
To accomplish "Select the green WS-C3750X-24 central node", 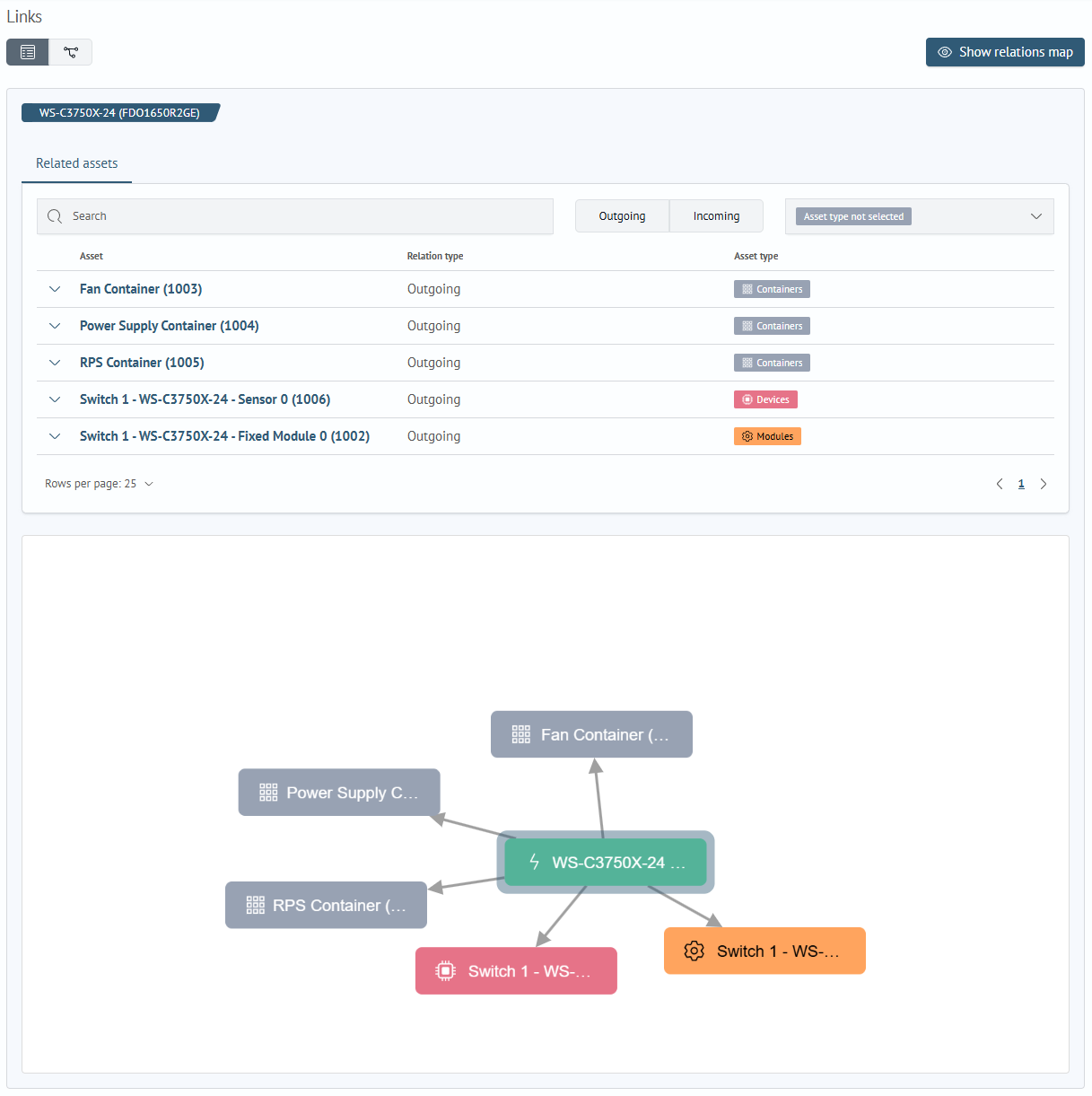I will (606, 863).
